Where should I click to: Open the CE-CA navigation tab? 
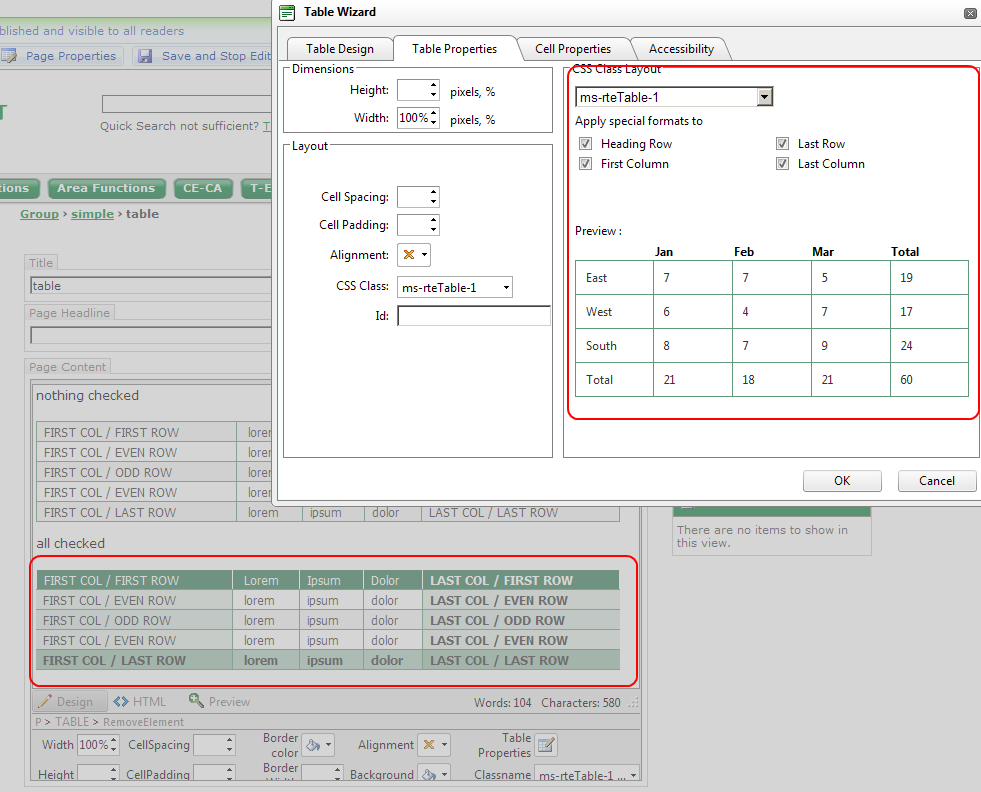[x=202, y=188]
